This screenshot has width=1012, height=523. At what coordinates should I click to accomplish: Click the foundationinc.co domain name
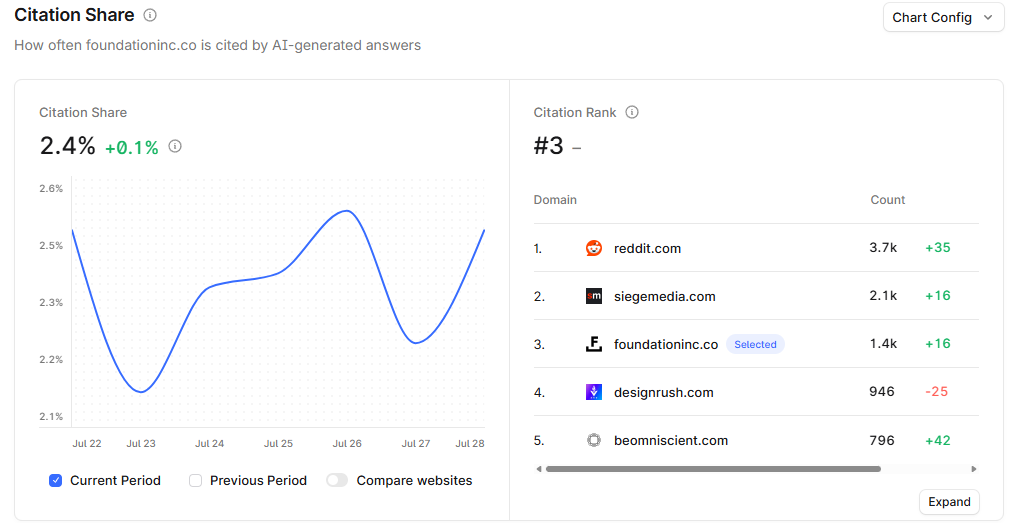point(666,344)
